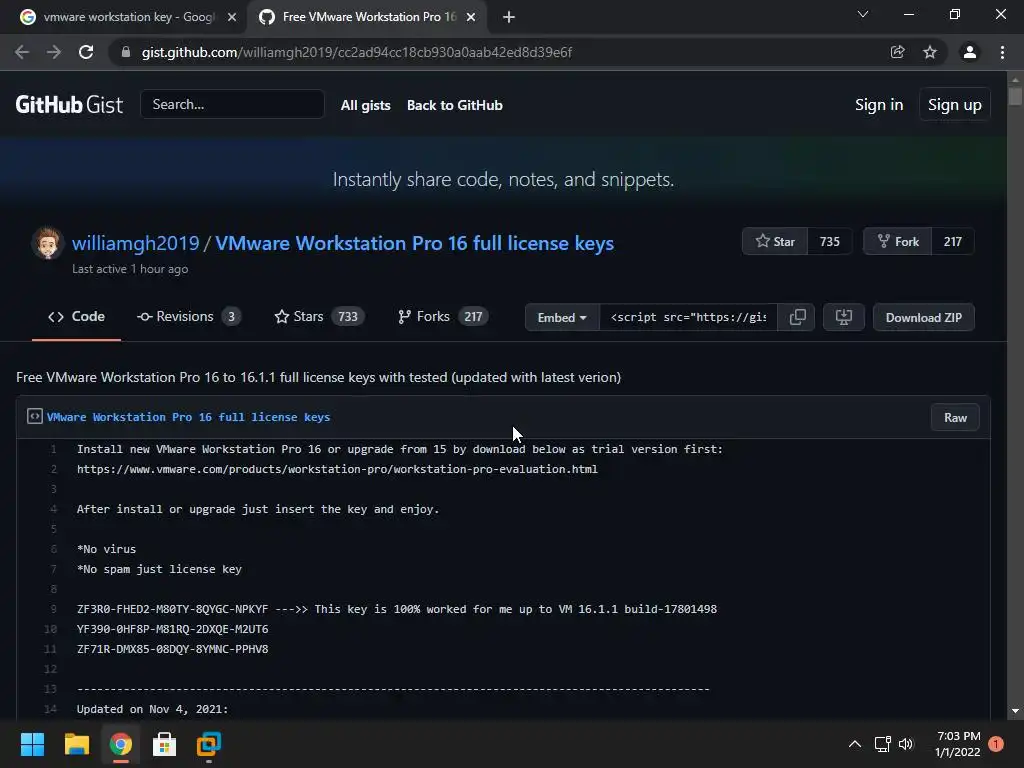Image resolution: width=1024 pixels, height=768 pixels.
Task: Open the Chrome profile icon
Action: [x=970, y=52]
